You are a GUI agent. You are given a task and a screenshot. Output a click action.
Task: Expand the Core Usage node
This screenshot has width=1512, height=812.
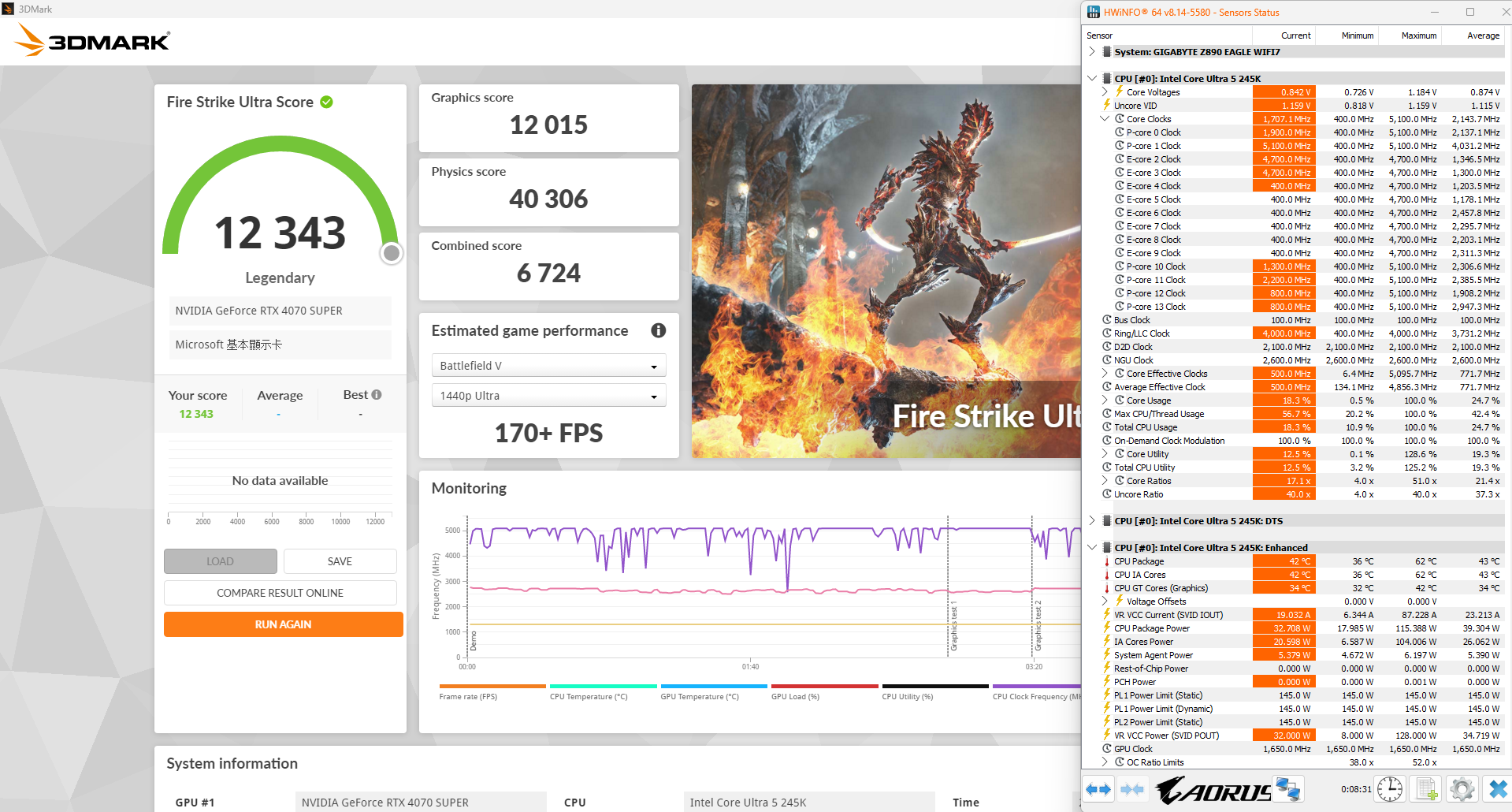(x=1105, y=400)
